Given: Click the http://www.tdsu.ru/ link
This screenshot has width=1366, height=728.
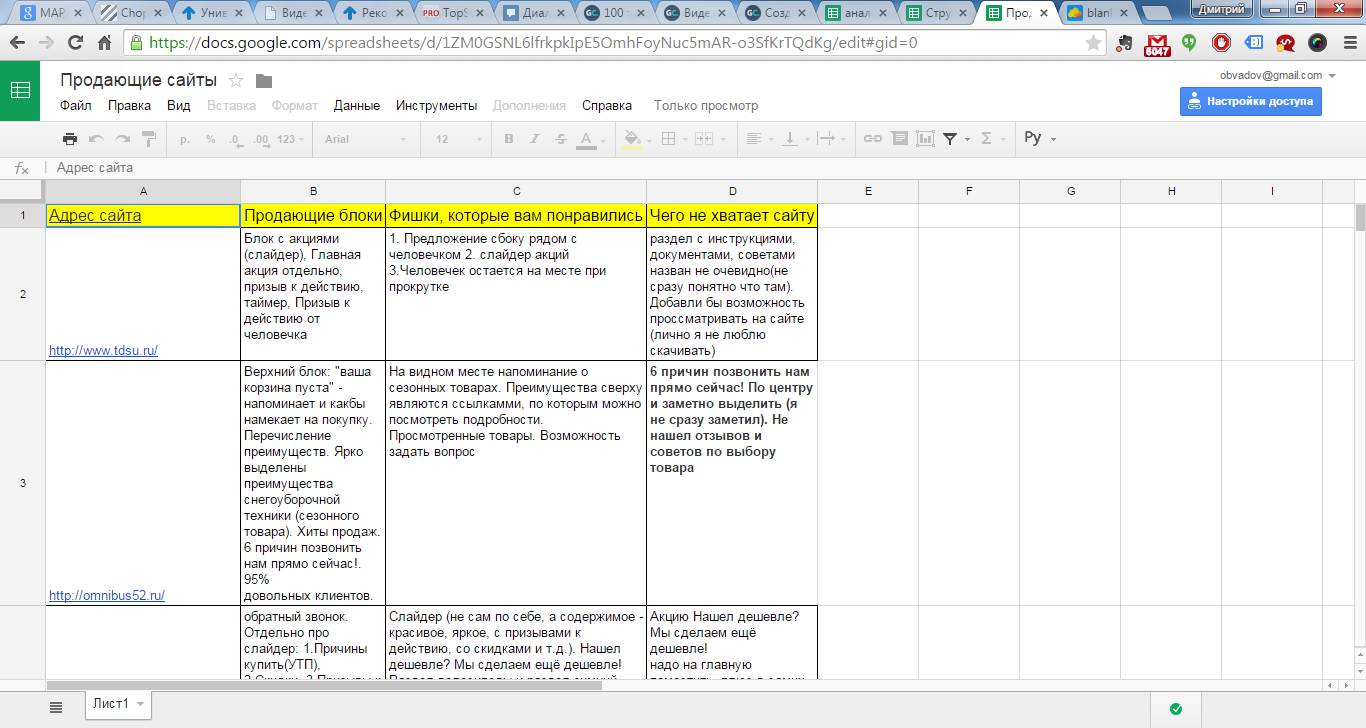Looking at the screenshot, I should (x=103, y=351).
